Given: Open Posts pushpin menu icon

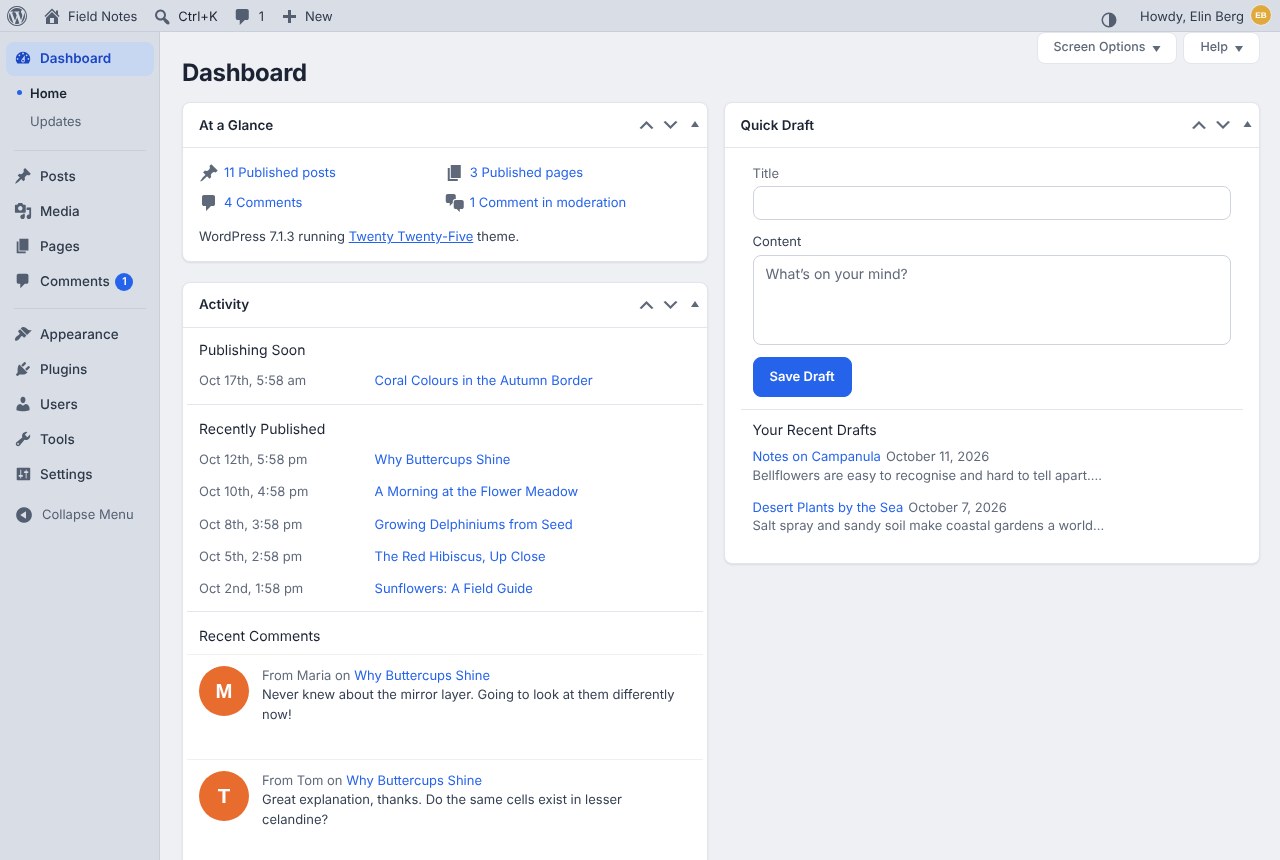Looking at the screenshot, I should (23, 176).
